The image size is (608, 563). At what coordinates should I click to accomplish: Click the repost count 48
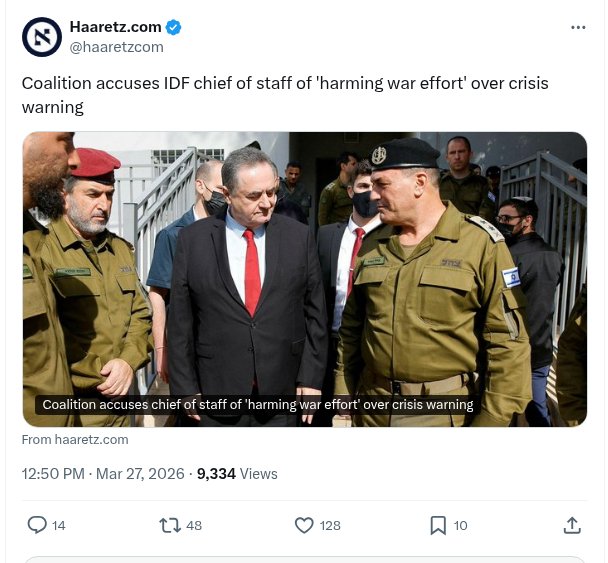coord(194,526)
